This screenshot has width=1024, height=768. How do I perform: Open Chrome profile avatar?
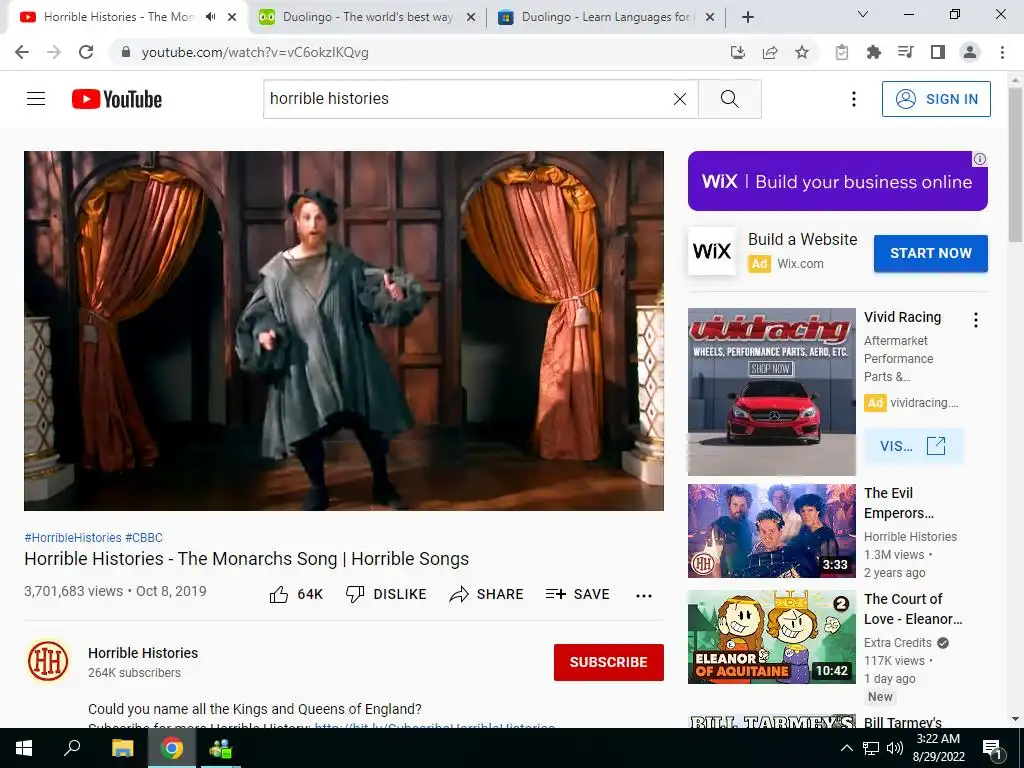pyautogui.click(x=970, y=52)
